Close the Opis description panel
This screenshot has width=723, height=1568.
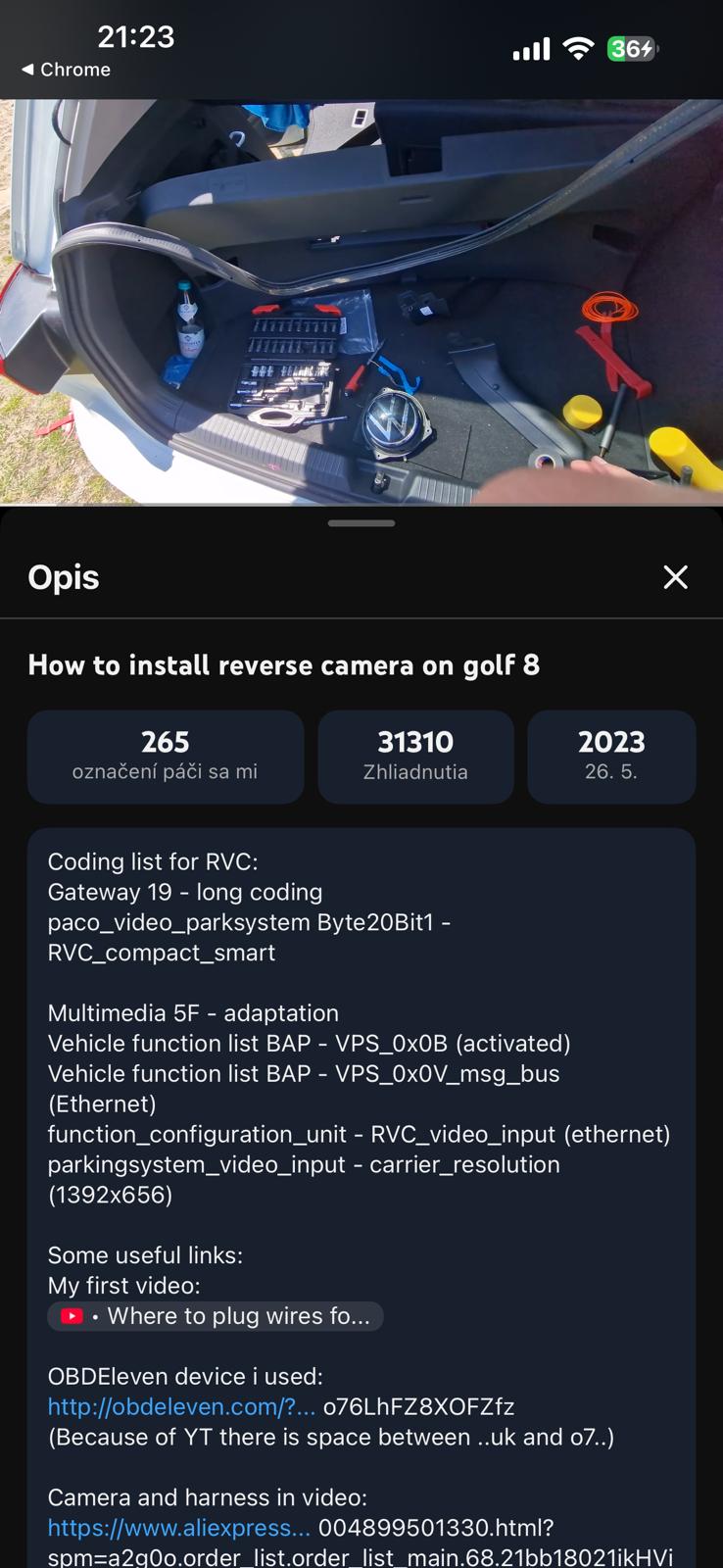tap(675, 577)
